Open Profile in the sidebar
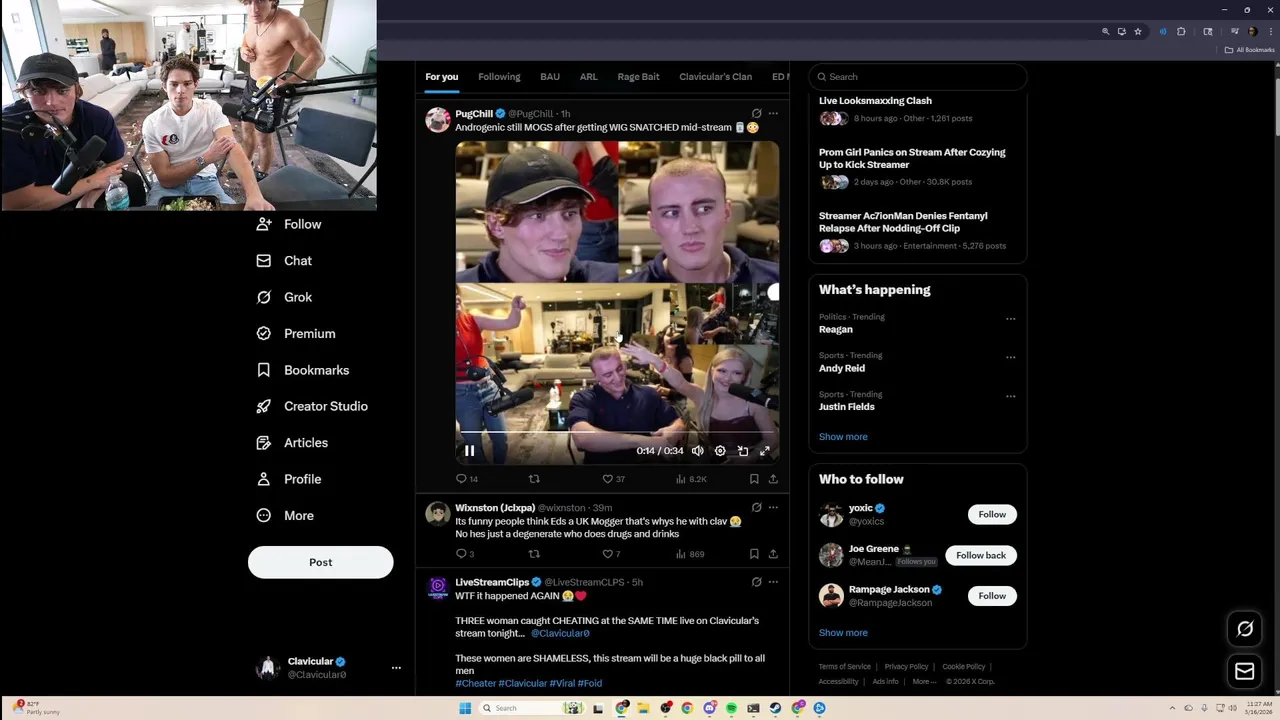 tap(288, 479)
